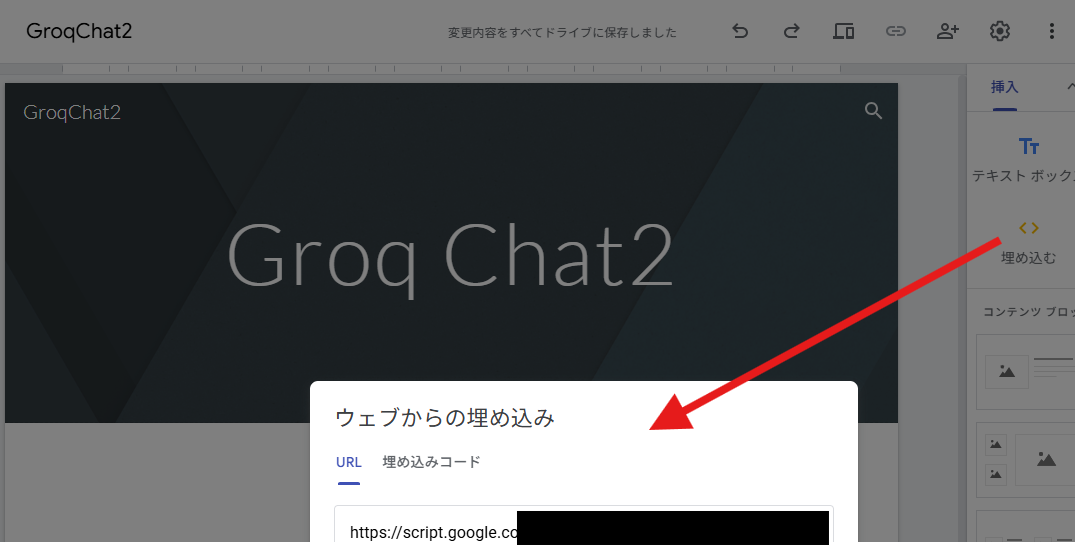The width and height of the screenshot is (1075, 545).
Task: Click the ウェブからの埋め込み dialog title
Action: pos(445,417)
